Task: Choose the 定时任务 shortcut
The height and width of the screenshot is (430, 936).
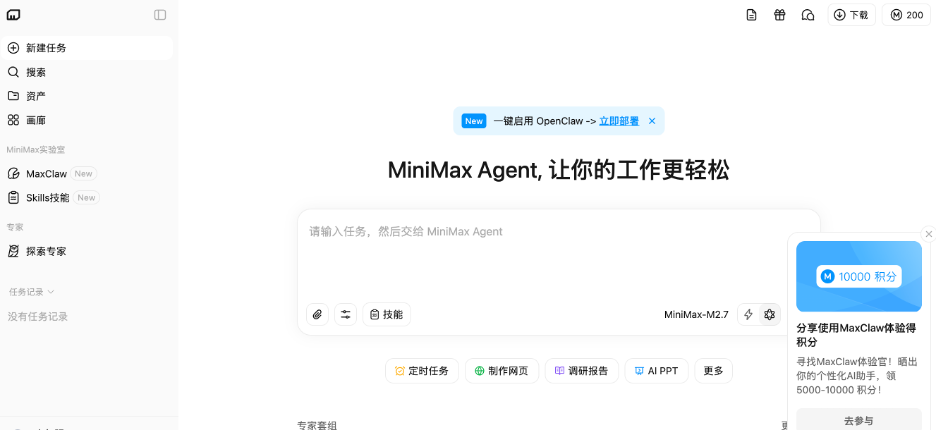Action: click(x=421, y=371)
